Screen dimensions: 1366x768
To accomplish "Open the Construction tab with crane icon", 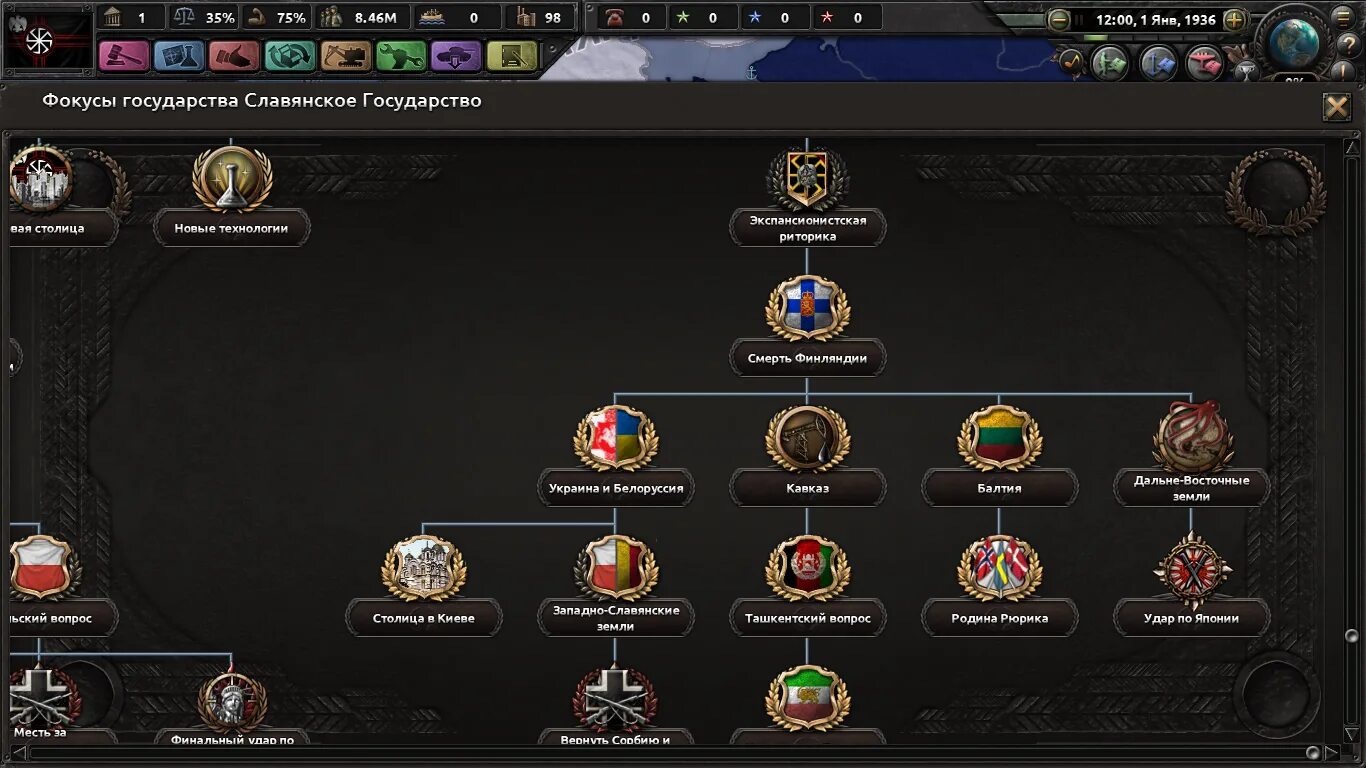I will pos(346,56).
